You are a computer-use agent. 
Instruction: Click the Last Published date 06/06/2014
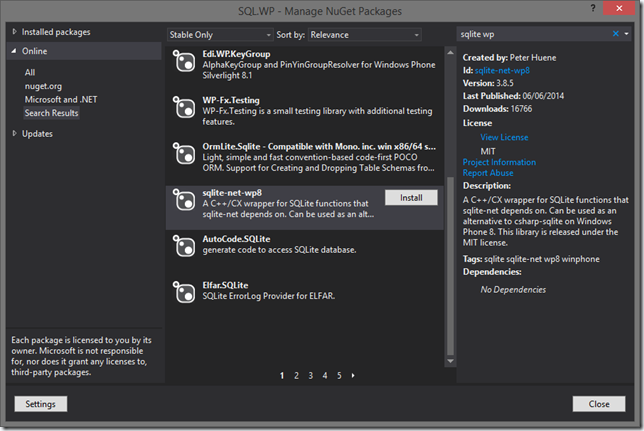click(543, 96)
